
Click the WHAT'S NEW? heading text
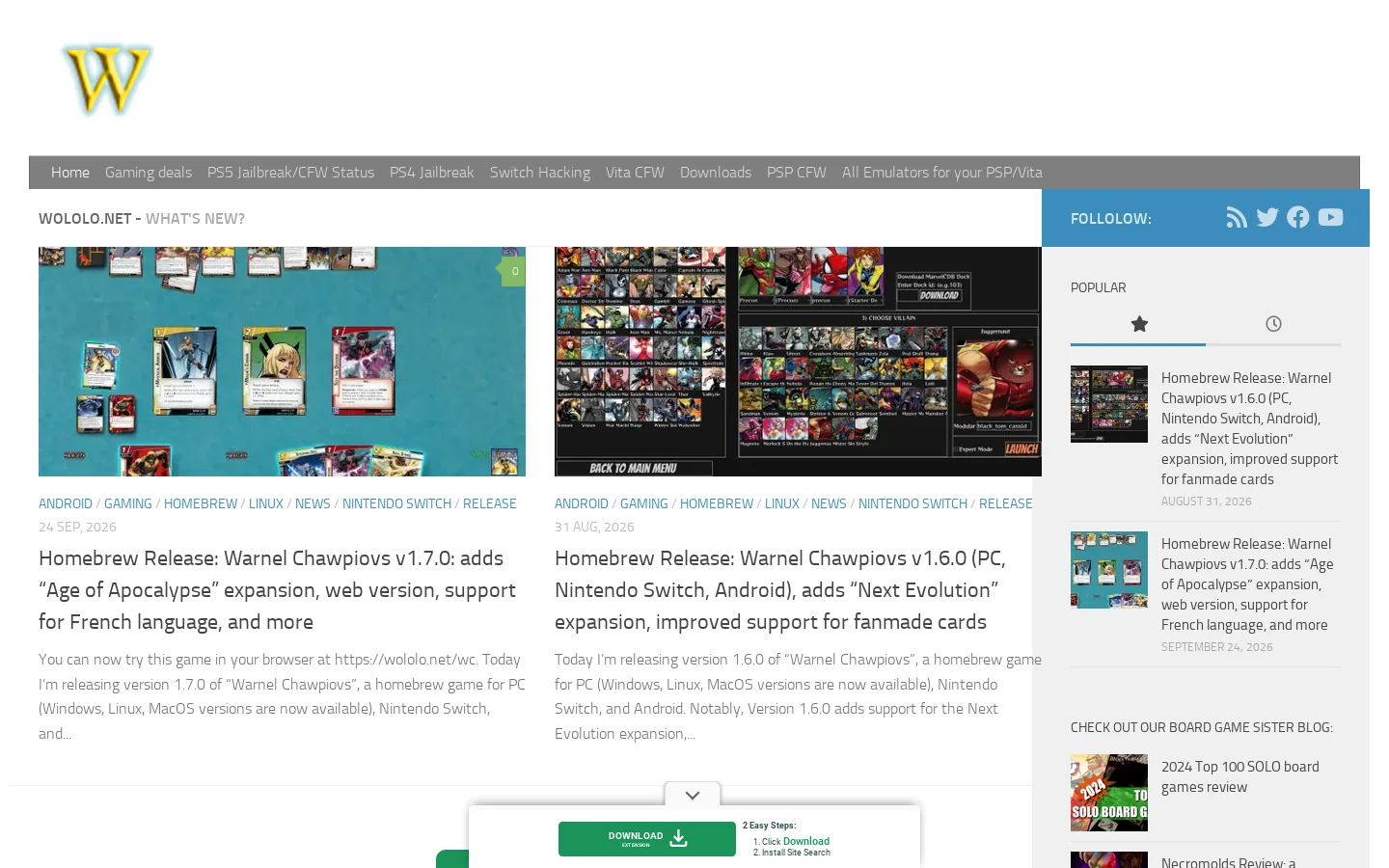(x=195, y=219)
